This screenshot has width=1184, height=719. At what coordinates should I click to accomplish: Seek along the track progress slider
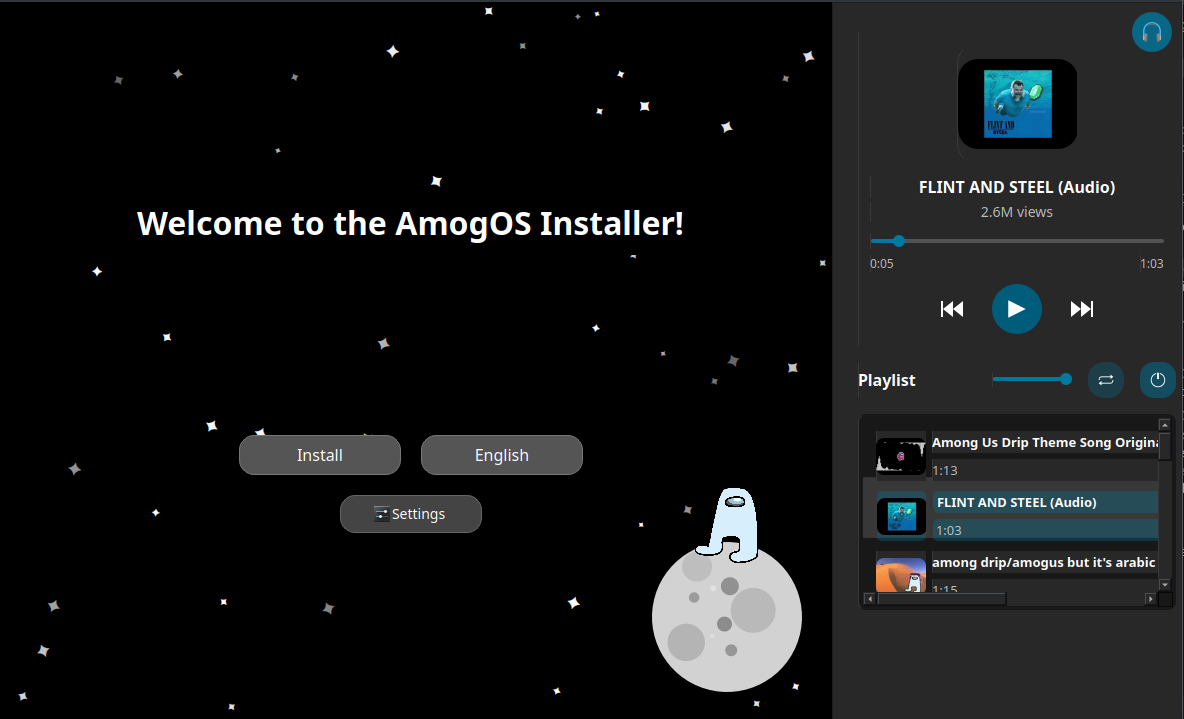pos(1016,241)
